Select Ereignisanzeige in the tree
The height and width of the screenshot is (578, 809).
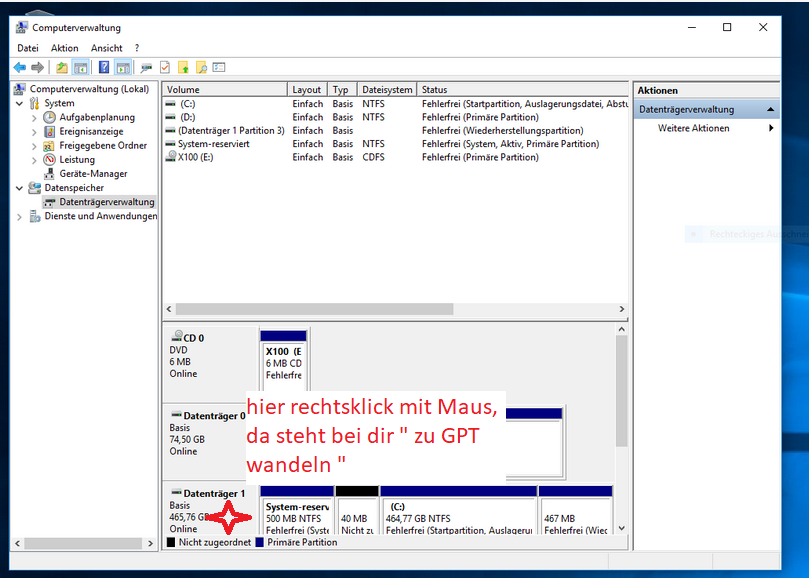[91, 131]
